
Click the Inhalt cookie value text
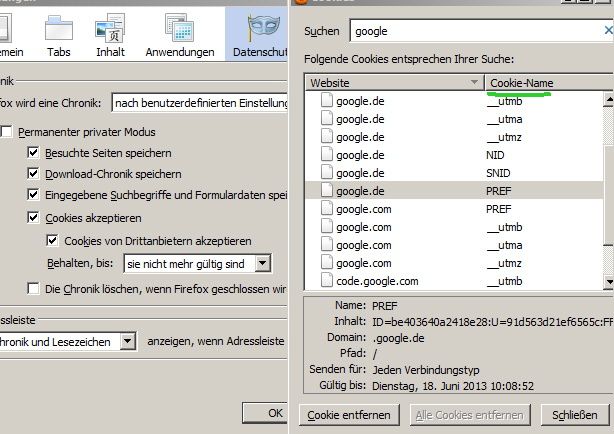tap(493, 322)
